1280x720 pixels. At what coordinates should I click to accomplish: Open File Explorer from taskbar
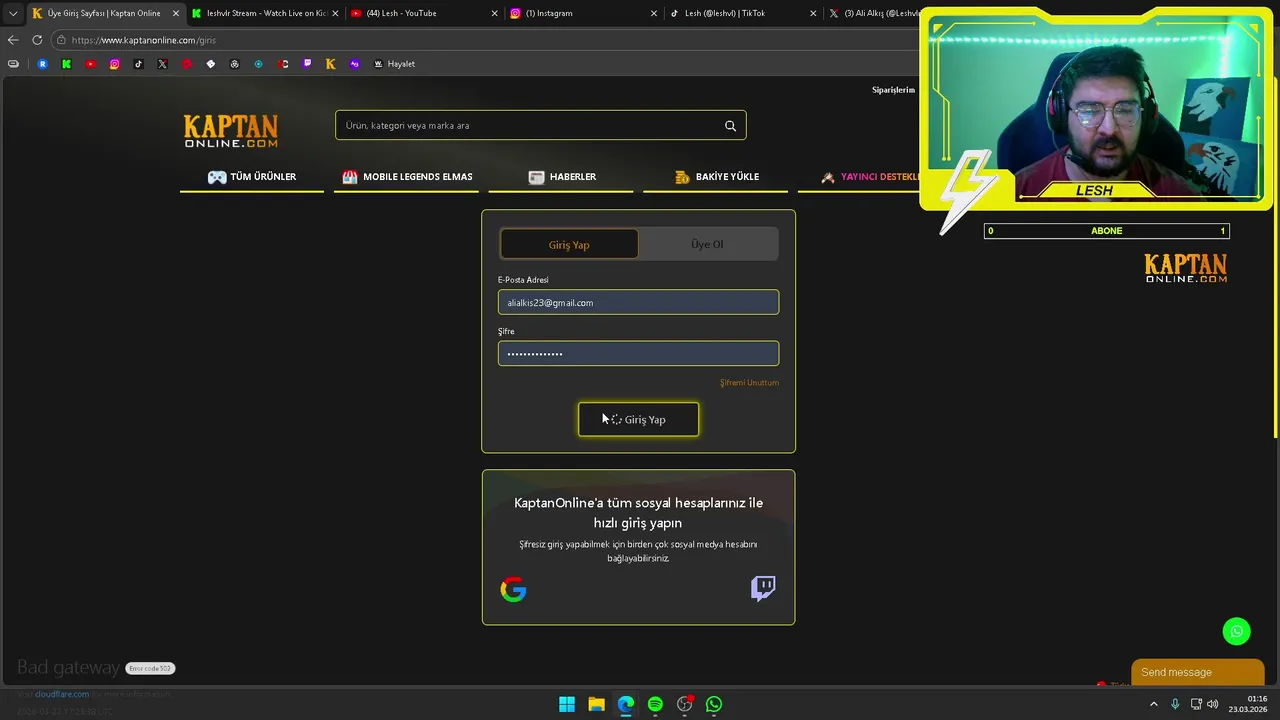point(596,704)
